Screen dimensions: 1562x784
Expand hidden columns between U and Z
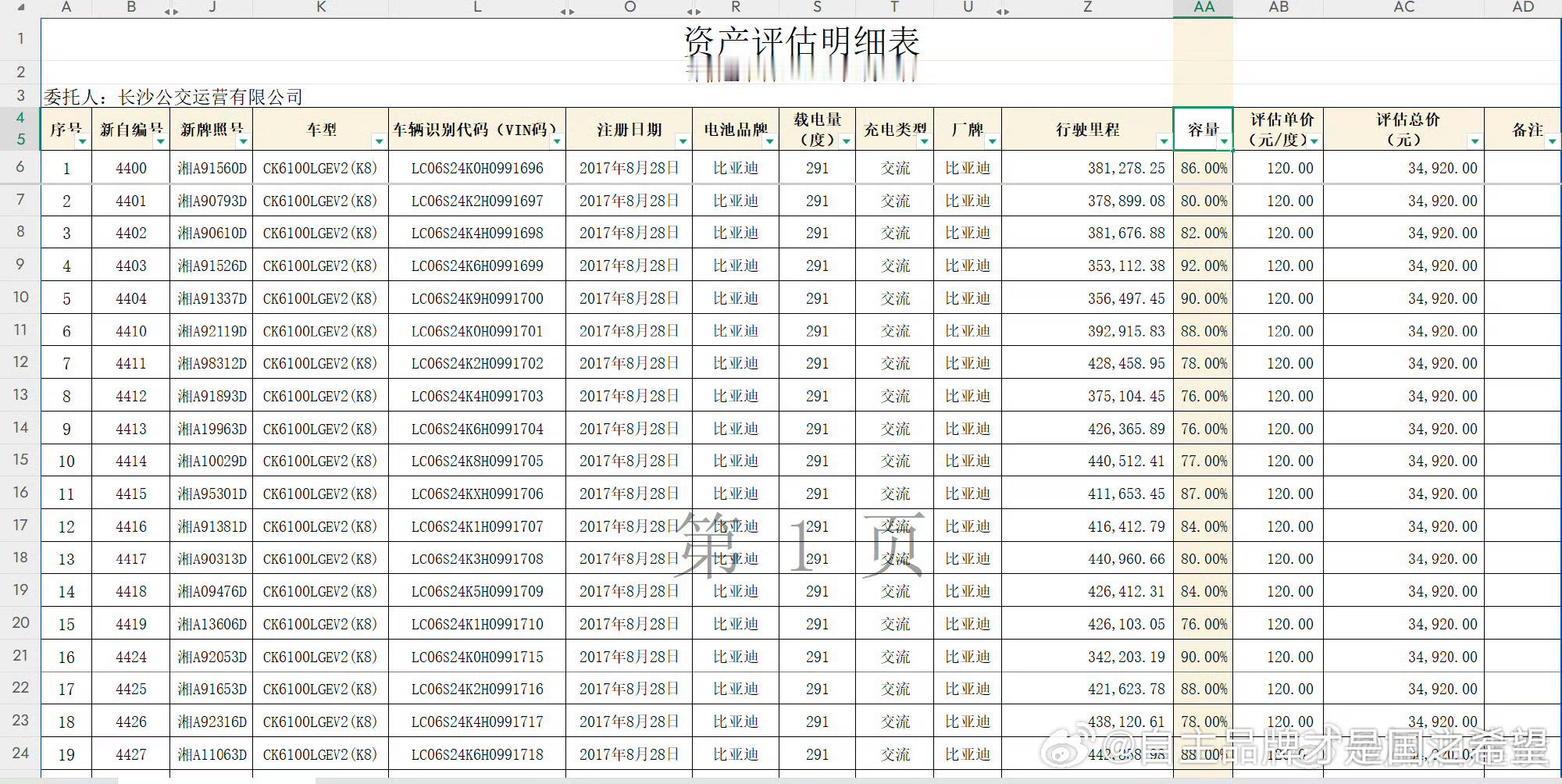click(x=1003, y=11)
